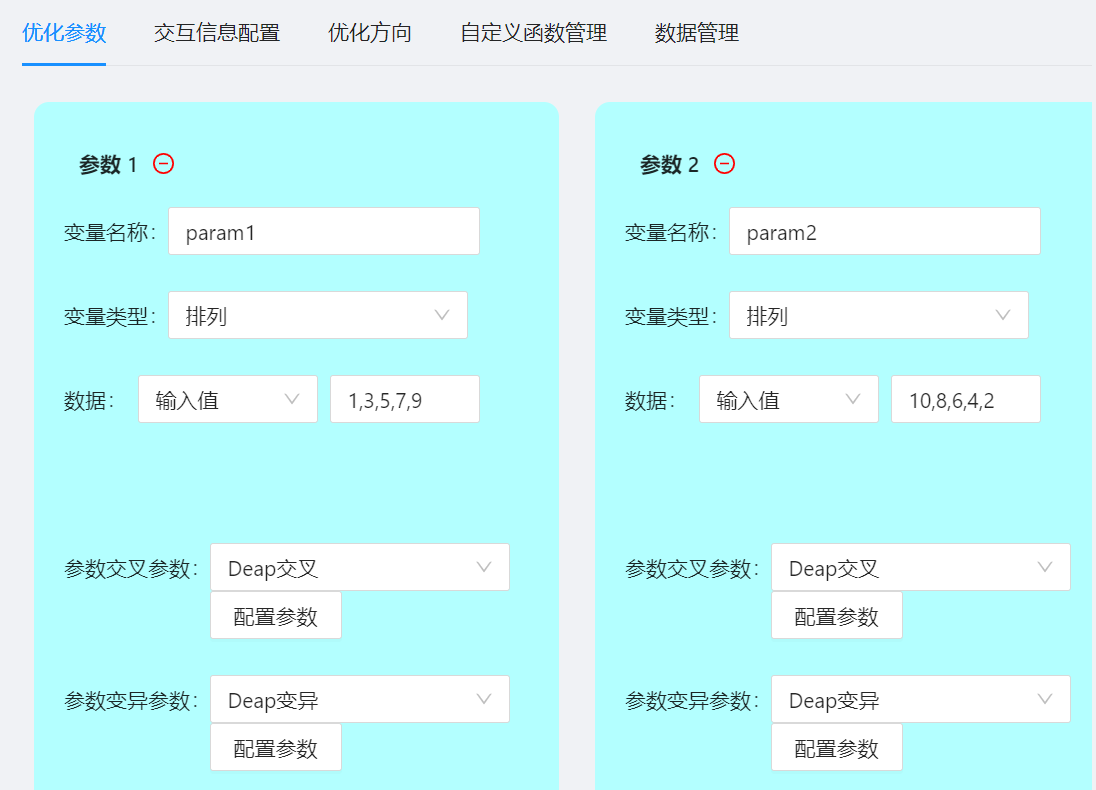Click 配置参数 under 参数变异参数 in 参数 1
Viewport: 1096px width, 790px height.
click(276, 748)
